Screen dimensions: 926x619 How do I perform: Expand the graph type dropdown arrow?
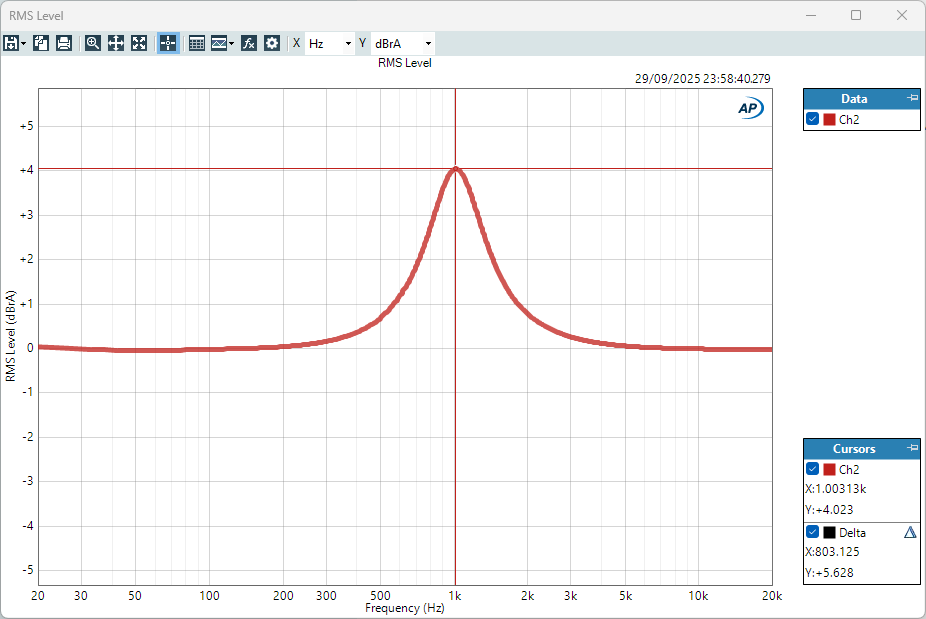[232, 43]
